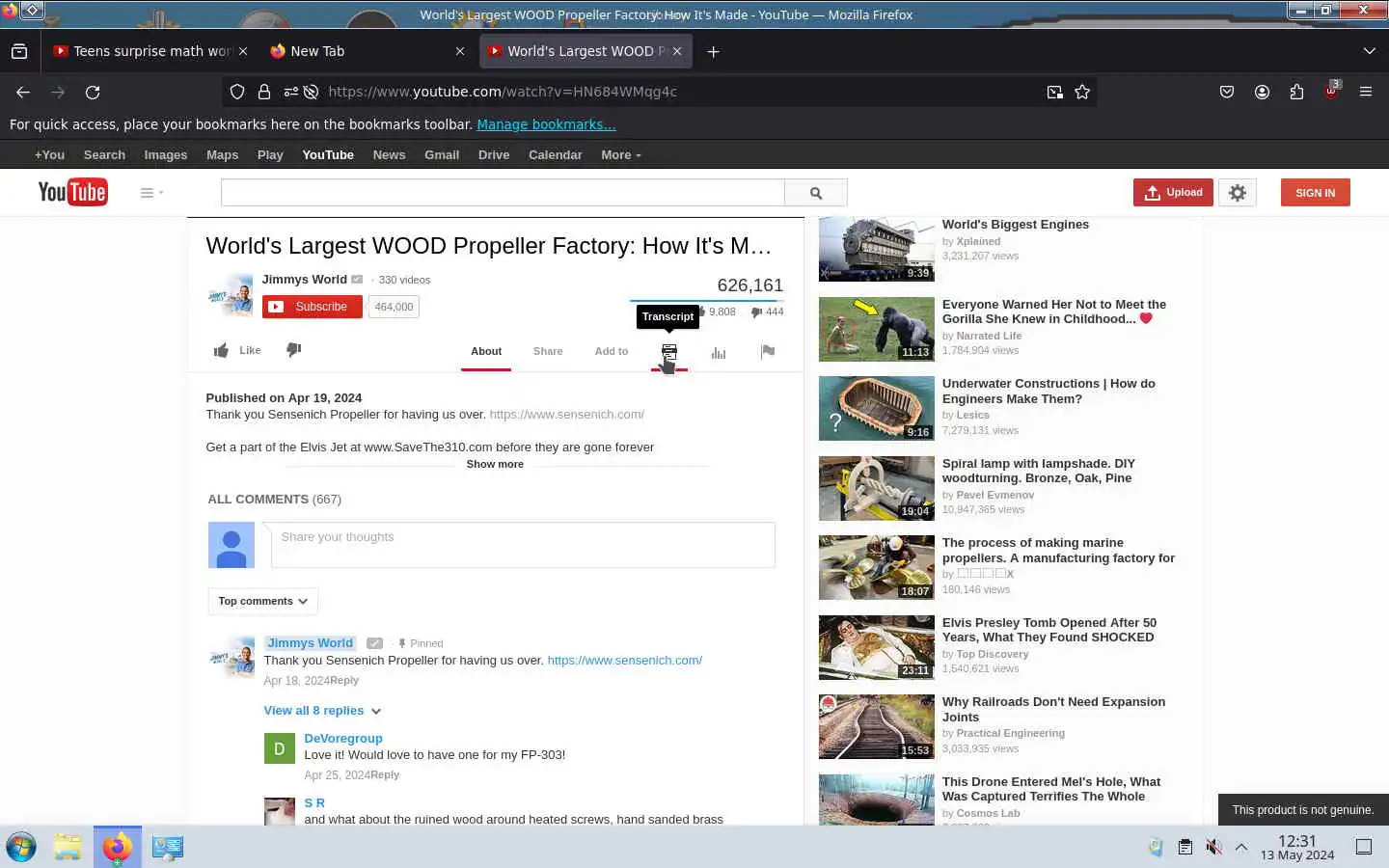The width and height of the screenshot is (1389, 868).
Task: Open YouTube settings gear button
Action: (x=1238, y=193)
